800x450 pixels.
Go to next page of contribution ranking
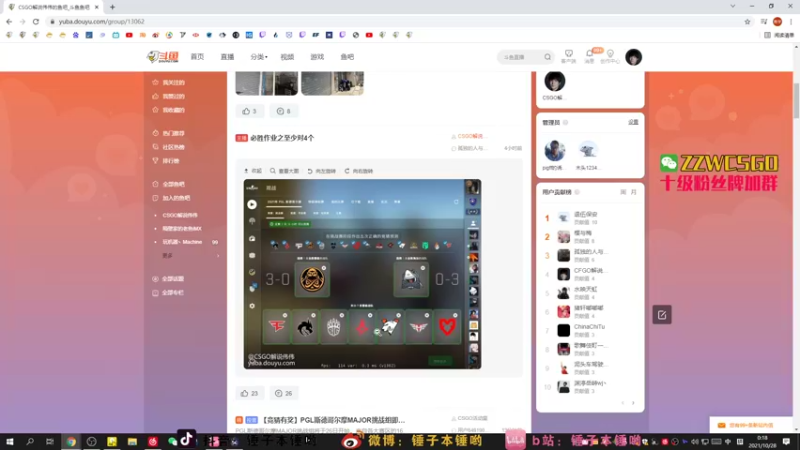(633, 403)
